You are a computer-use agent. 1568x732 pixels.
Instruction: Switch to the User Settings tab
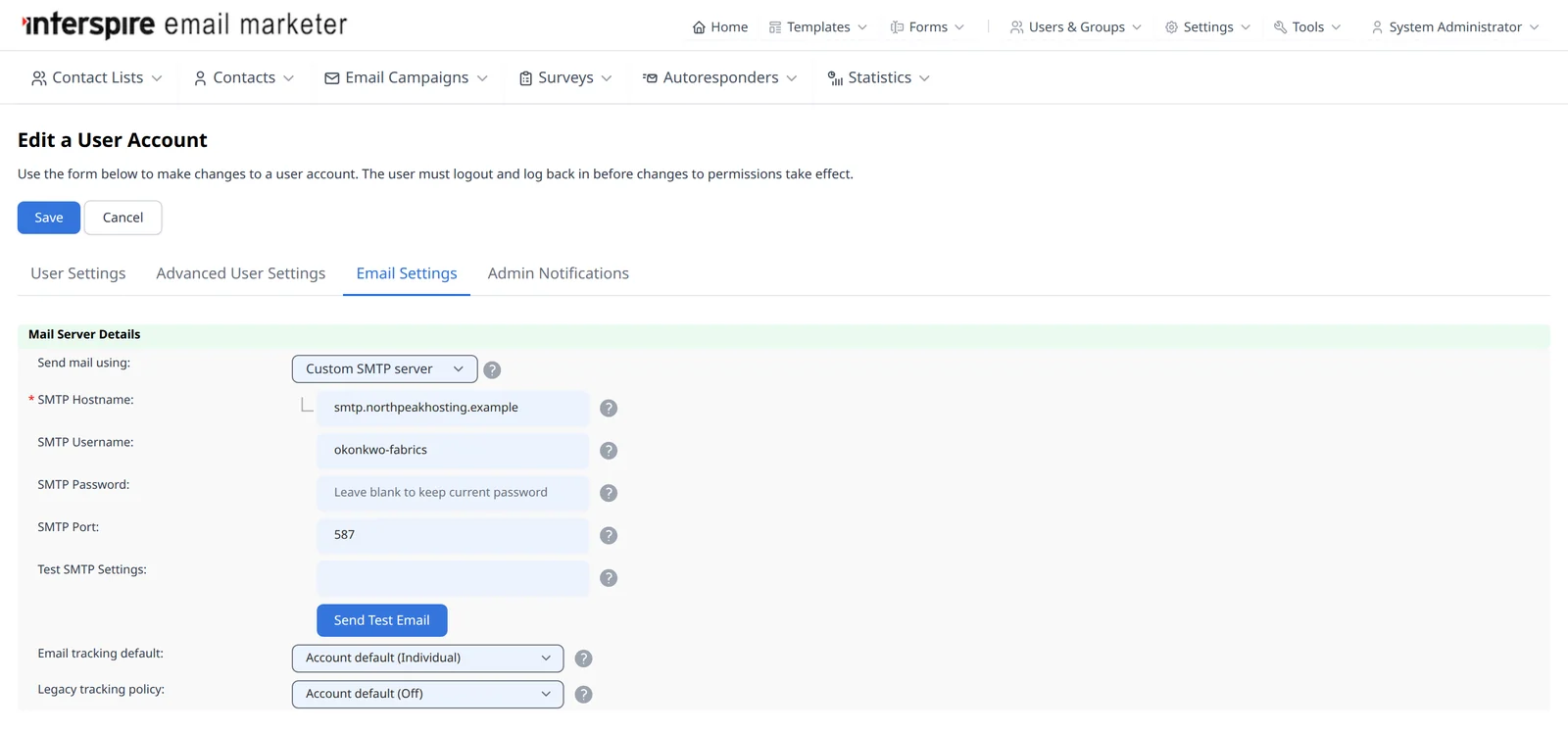pyautogui.click(x=78, y=273)
